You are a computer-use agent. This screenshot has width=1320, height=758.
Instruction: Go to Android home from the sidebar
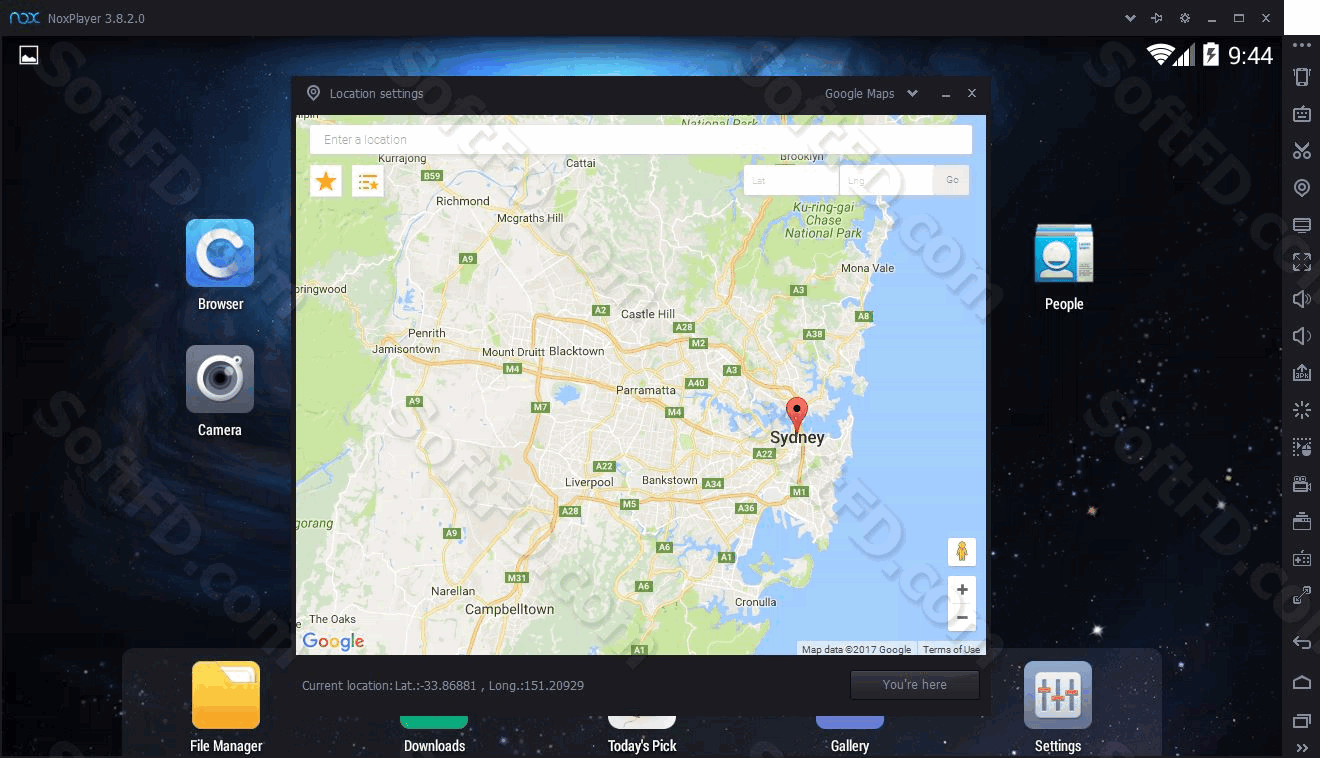(x=1301, y=682)
